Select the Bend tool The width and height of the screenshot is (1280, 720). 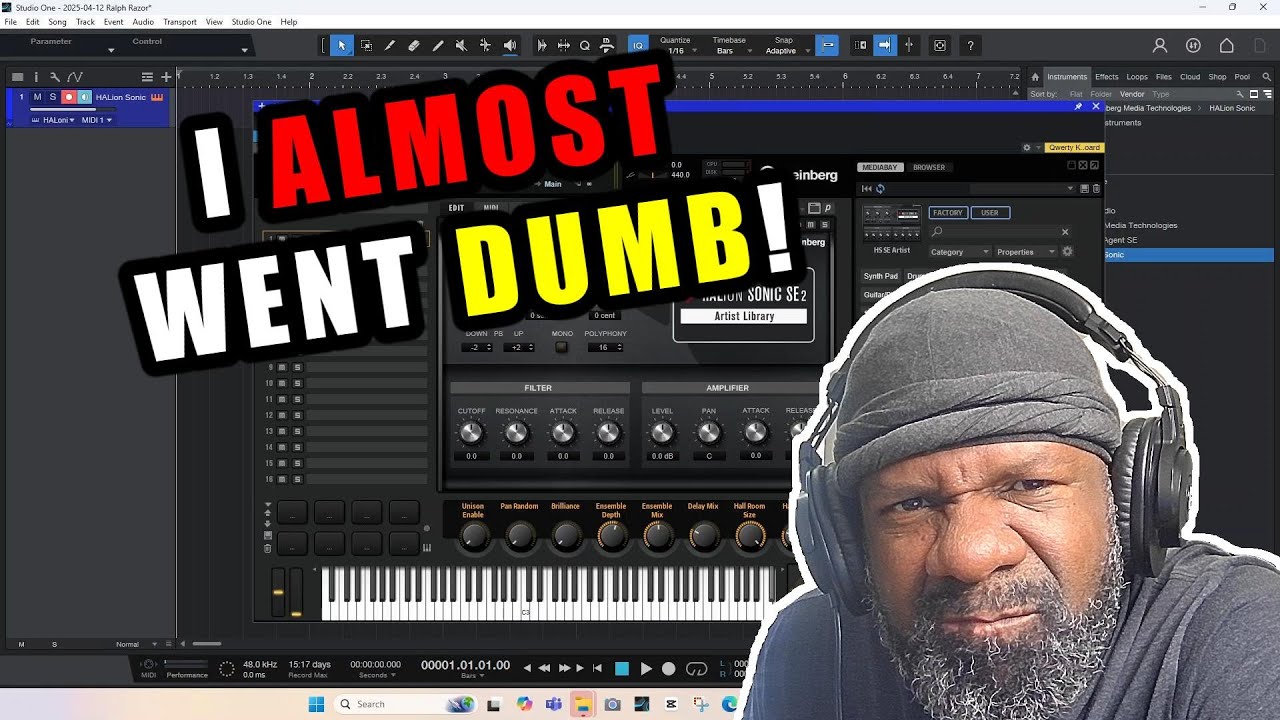pyautogui.click(x=485, y=45)
